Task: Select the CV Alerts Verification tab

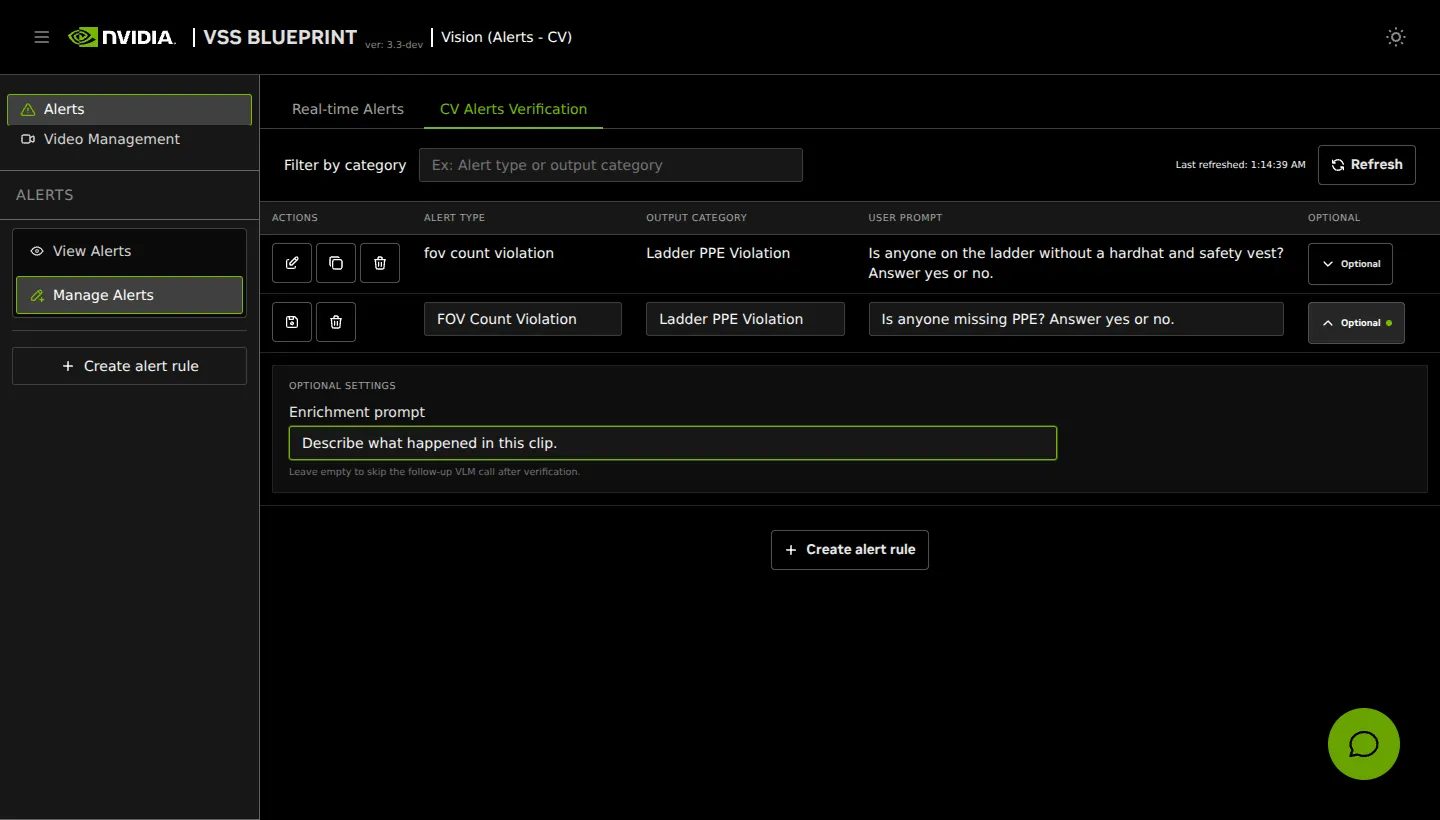Action: tap(514, 109)
